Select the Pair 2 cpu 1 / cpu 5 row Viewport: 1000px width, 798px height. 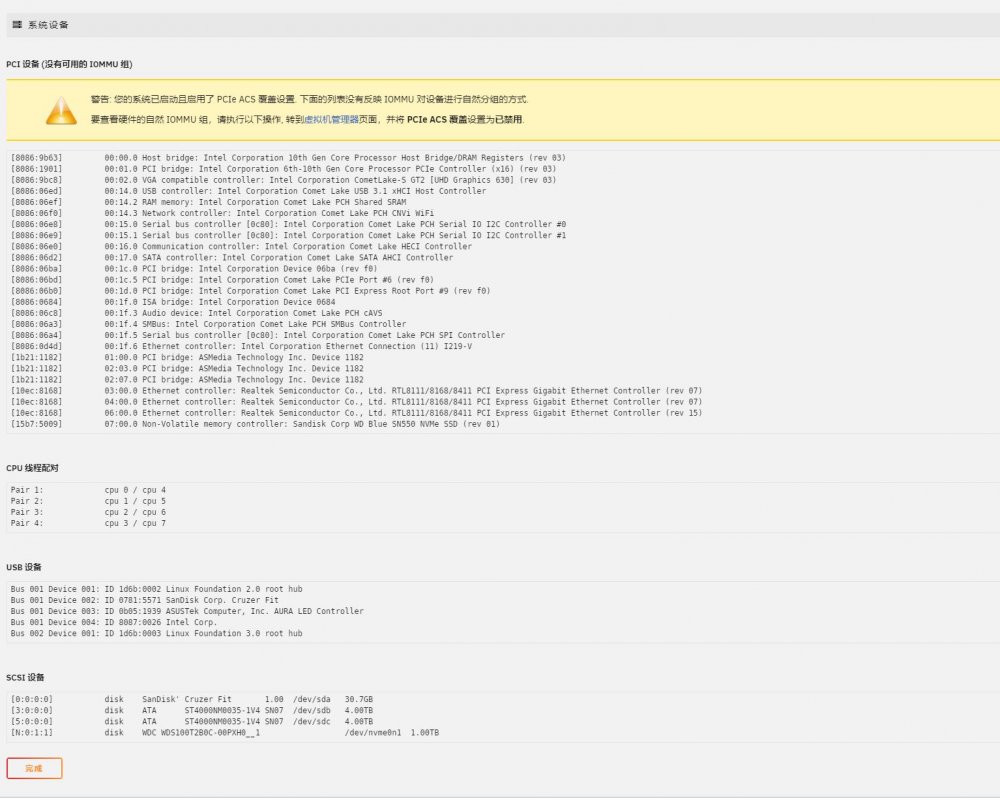[x=88, y=501]
